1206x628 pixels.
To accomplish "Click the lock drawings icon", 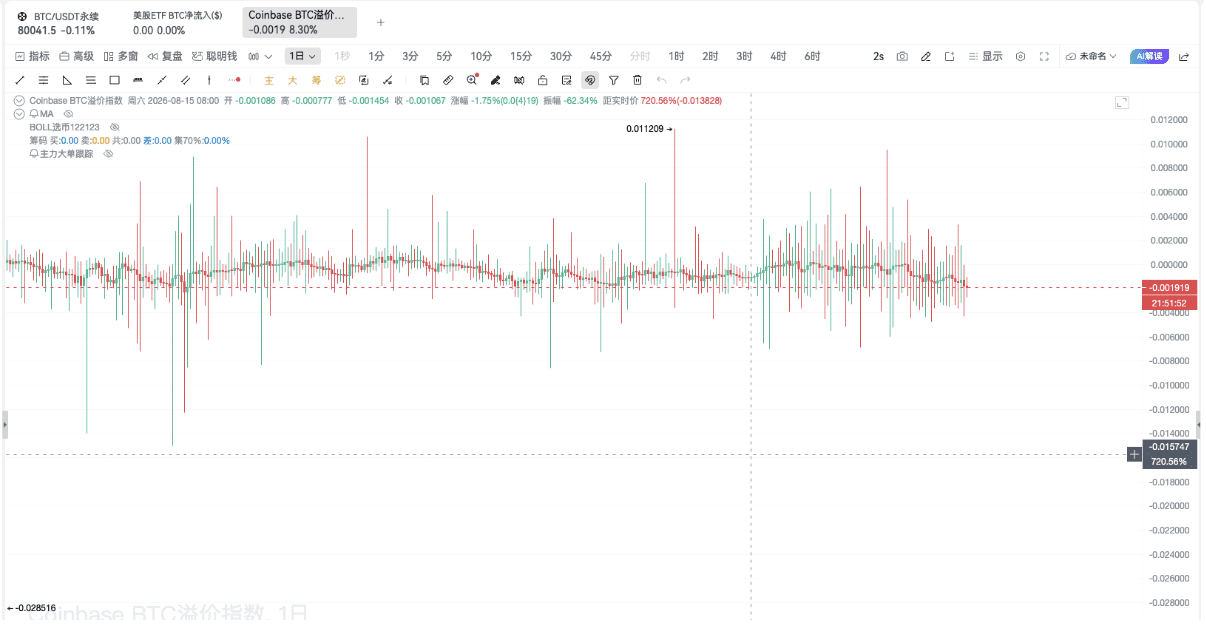I will [542, 80].
